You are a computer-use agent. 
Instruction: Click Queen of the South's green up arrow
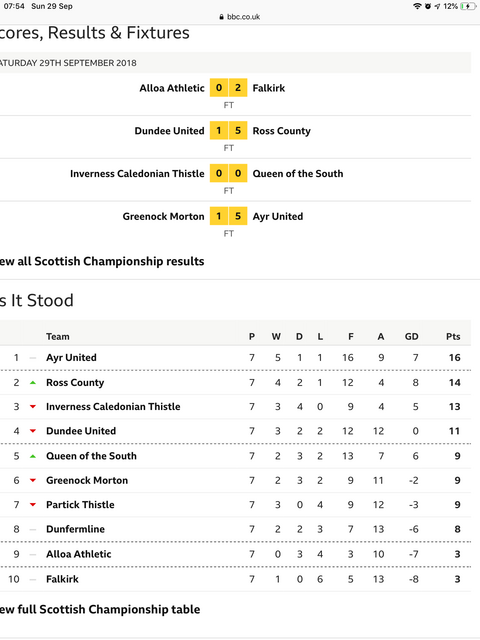coord(33,456)
